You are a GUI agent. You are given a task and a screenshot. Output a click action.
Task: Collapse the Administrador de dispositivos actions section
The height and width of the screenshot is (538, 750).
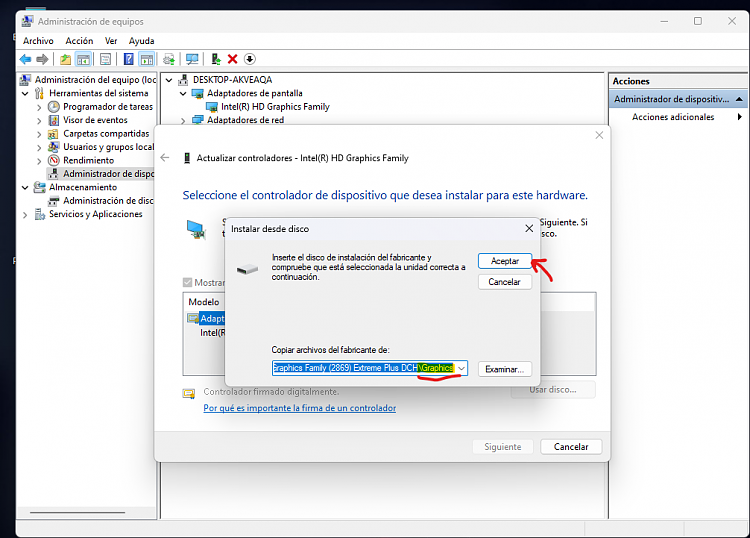click(739, 99)
